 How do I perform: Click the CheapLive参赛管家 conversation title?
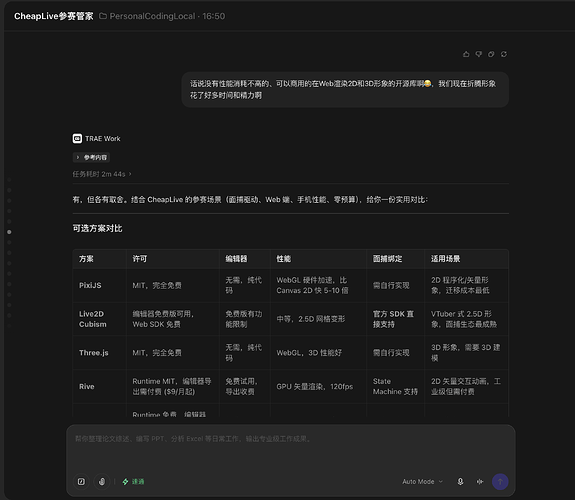click(54, 16)
